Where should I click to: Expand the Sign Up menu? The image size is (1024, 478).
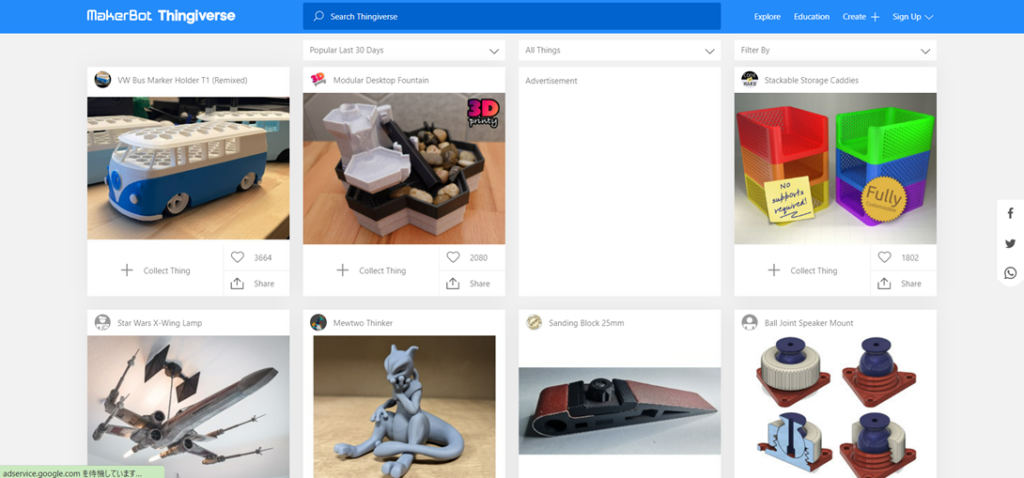coord(912,16)
